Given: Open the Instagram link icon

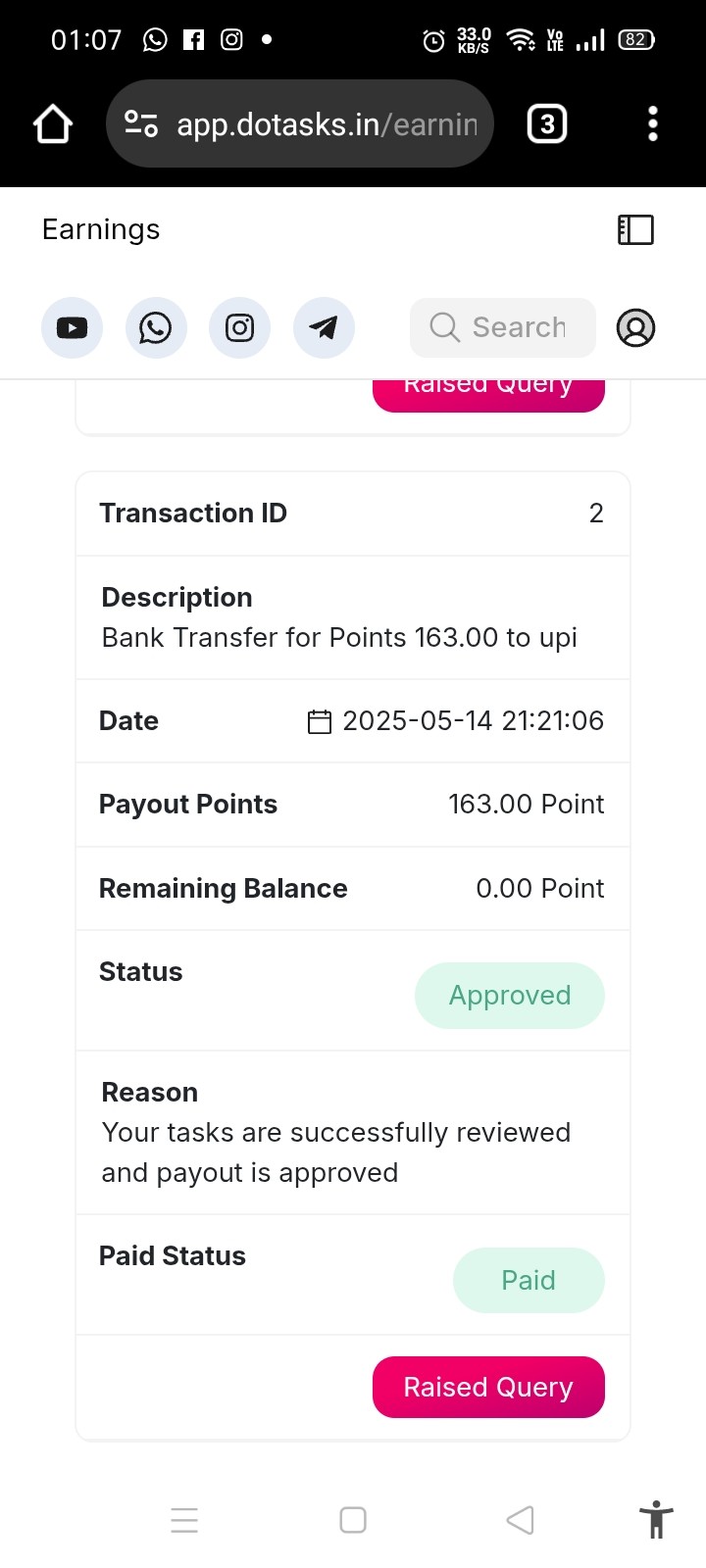Looking at the screenshot, I should tap(239, 327).
